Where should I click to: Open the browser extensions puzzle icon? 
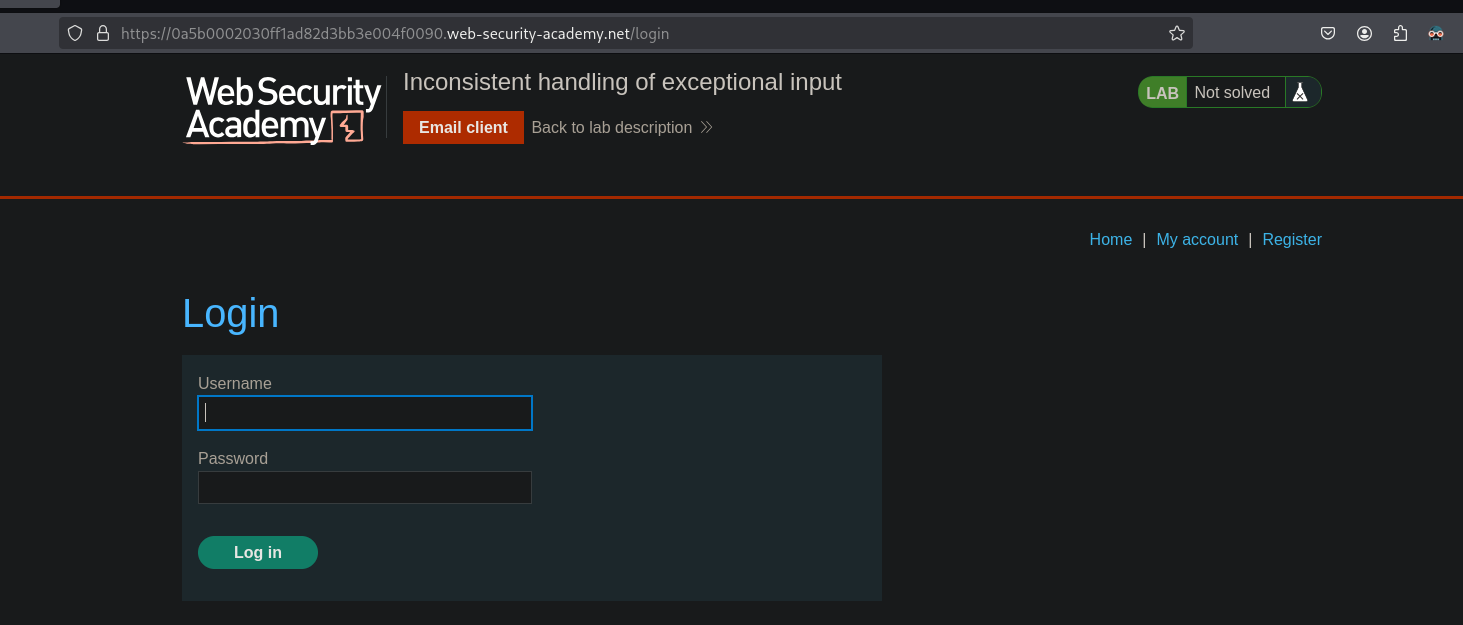point(1400,33)
